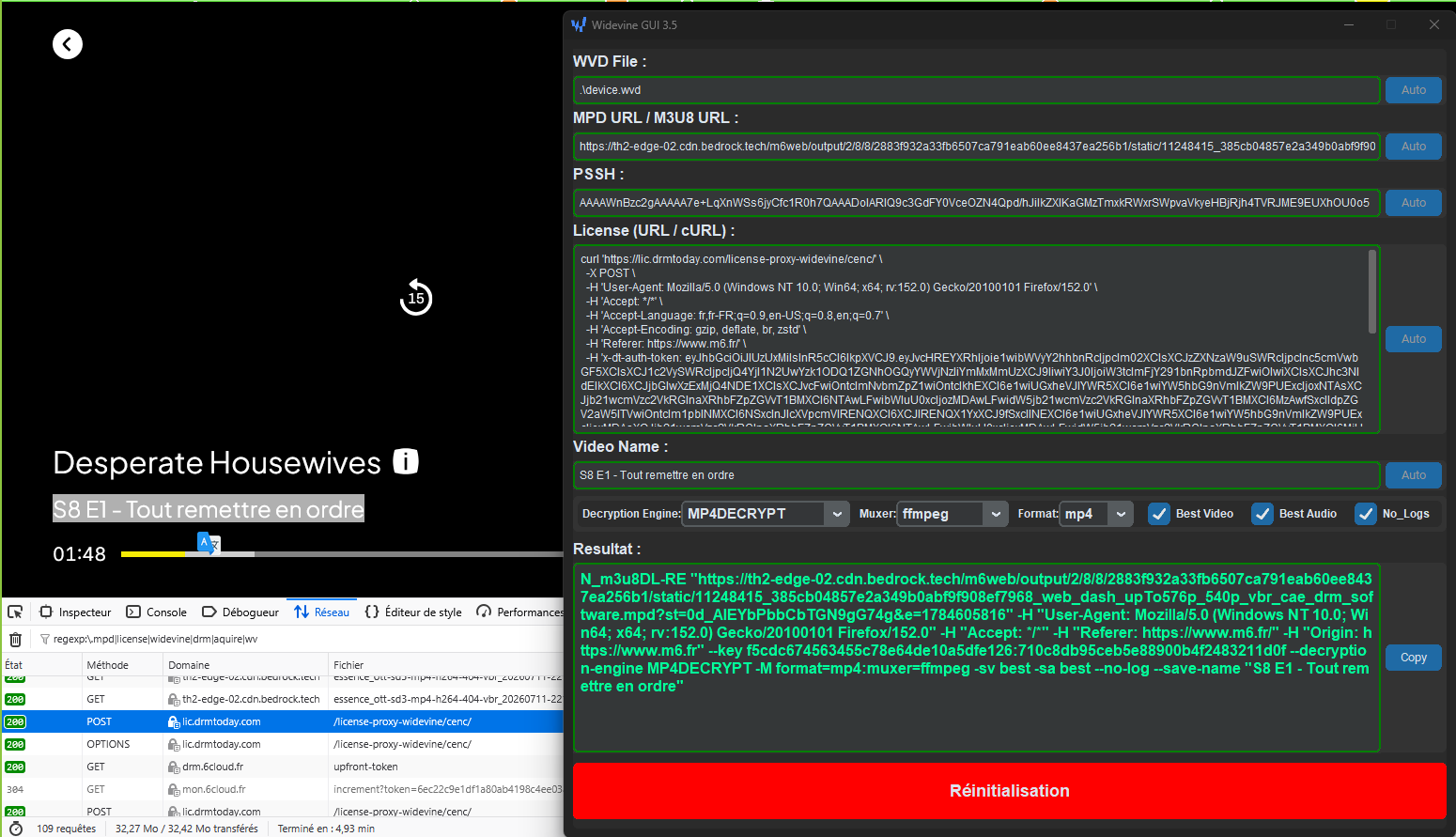Viewport: 1456px width, 837px height.
Task: Click the network filter regexp field
Action: tap(301, 639)
